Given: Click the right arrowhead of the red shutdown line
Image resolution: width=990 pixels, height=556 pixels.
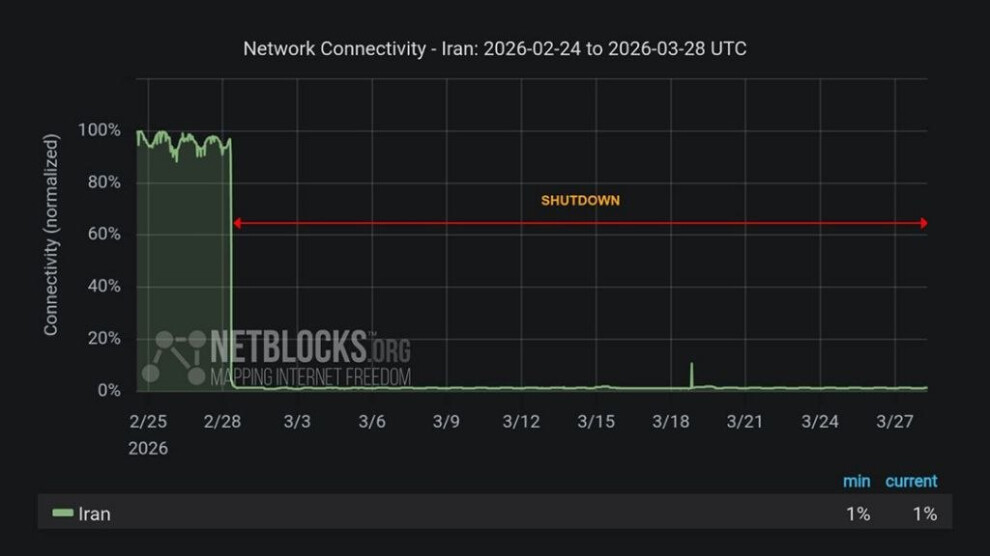Looking at the screenshot, I should [923, 223].
